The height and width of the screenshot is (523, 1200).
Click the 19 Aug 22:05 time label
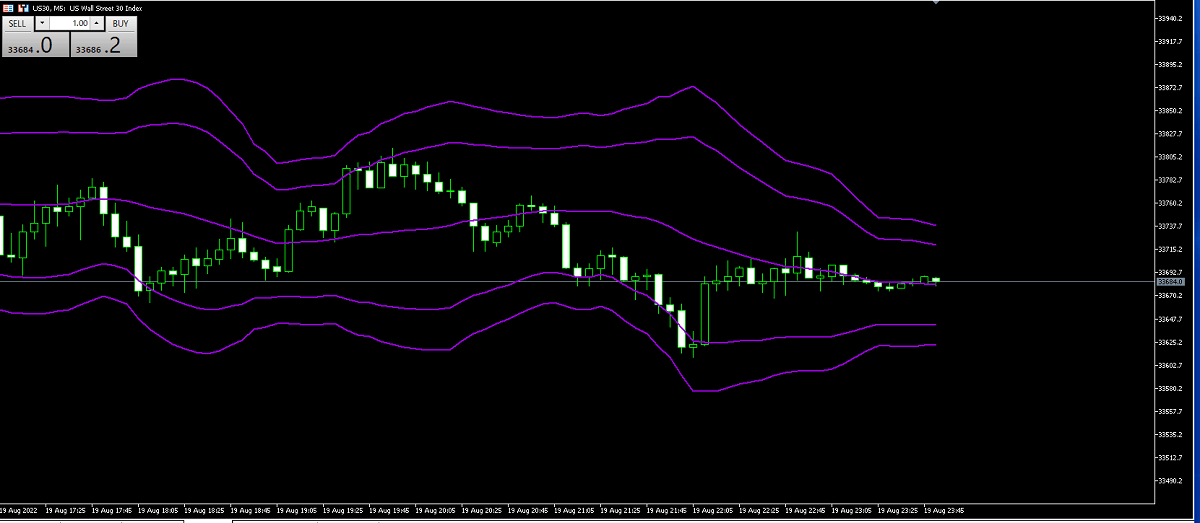tap(712, 510)
